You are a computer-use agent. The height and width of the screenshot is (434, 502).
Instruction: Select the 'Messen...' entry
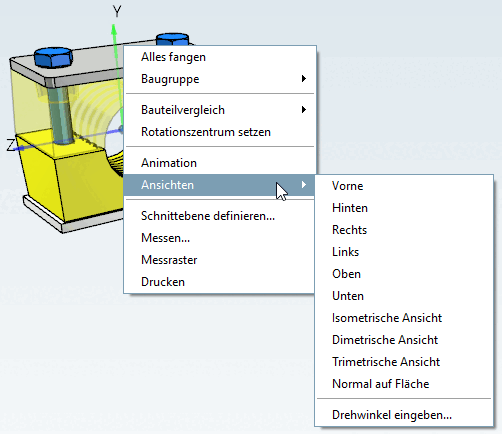(219, 238)
